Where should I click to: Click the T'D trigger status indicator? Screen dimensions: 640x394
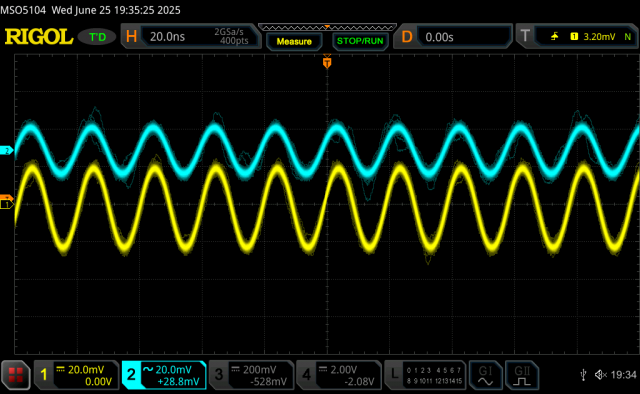pyautogui.click(x=98, y=37)
